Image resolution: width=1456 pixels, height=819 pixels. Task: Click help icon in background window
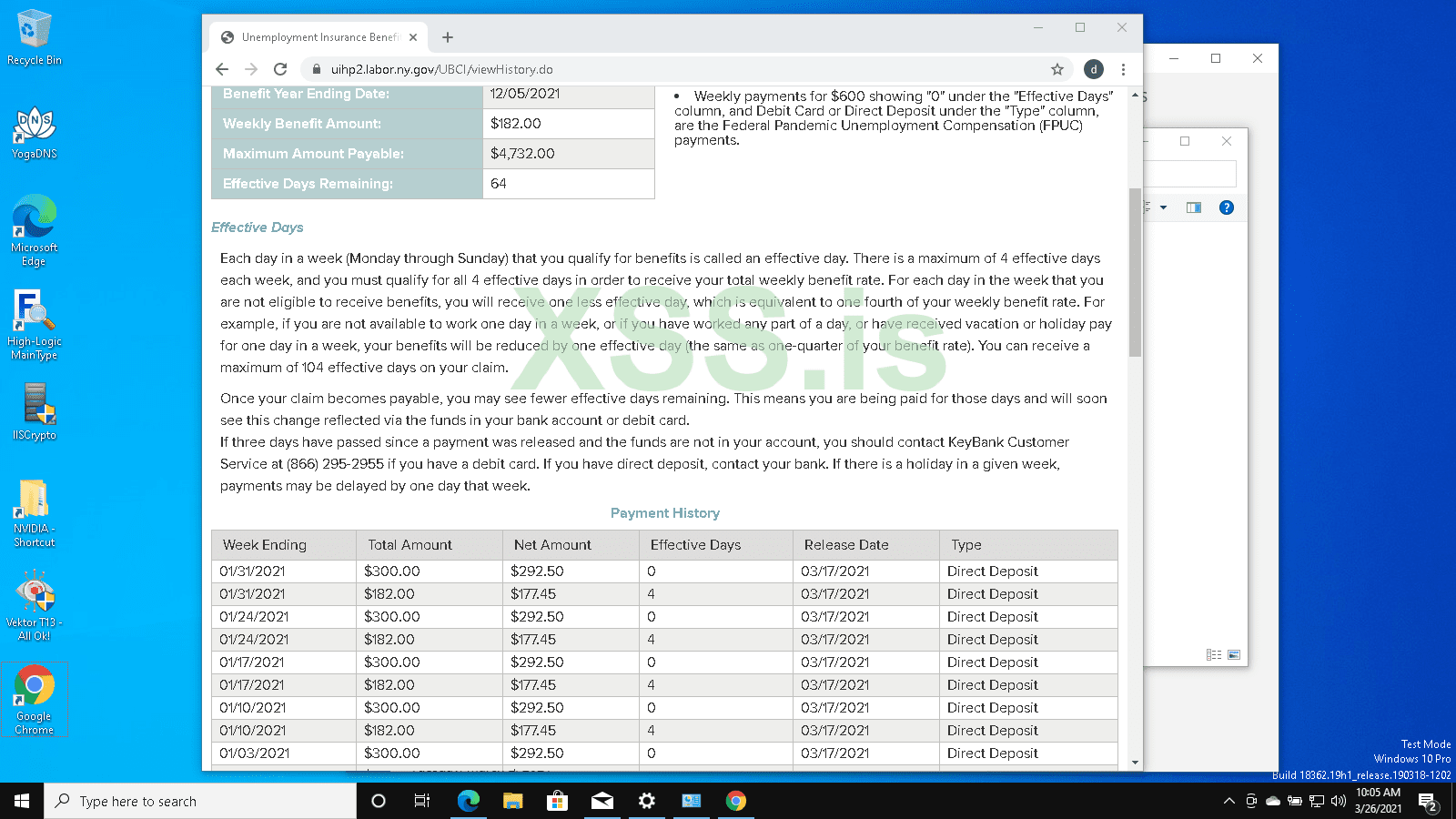click(x=1227, y=207)
